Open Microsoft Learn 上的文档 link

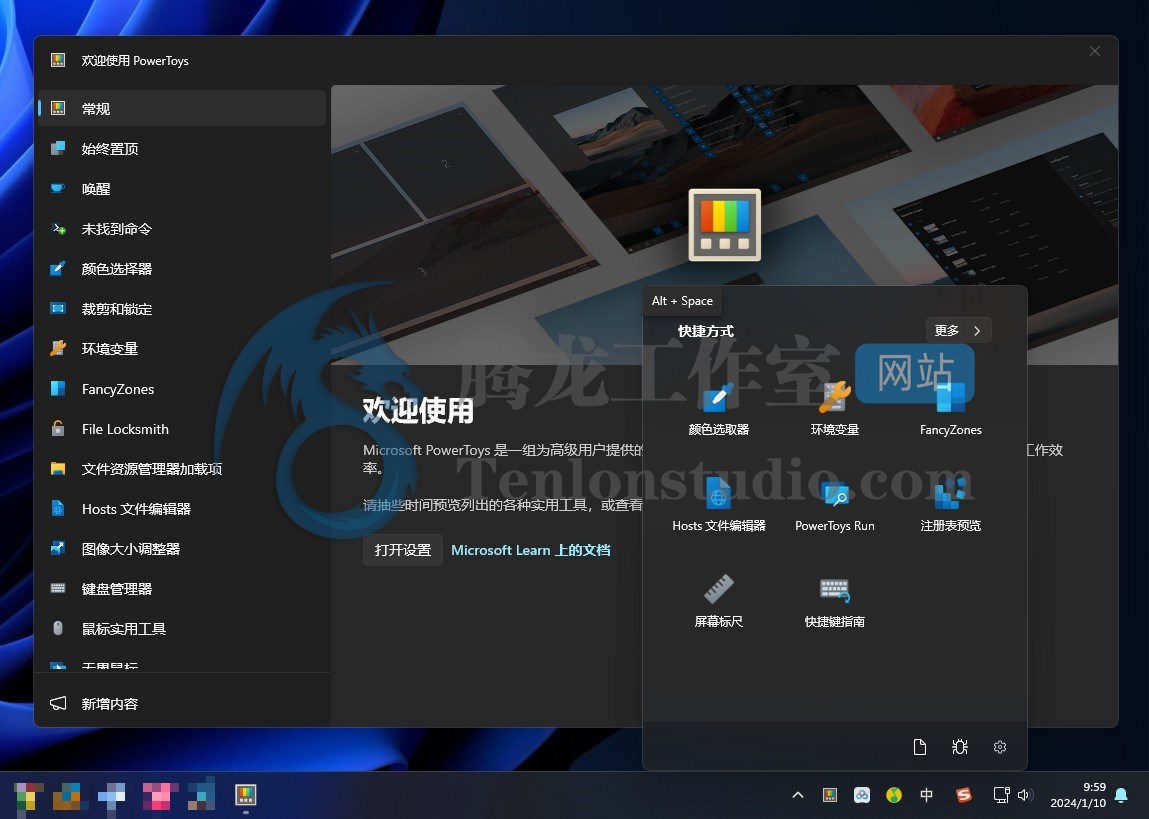[x=531, y=550]
